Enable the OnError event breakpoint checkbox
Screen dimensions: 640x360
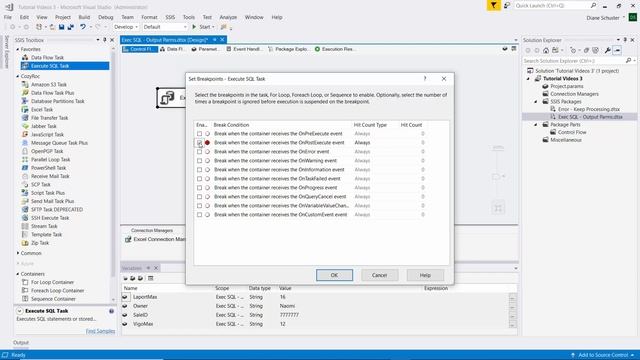coord(199,152)
